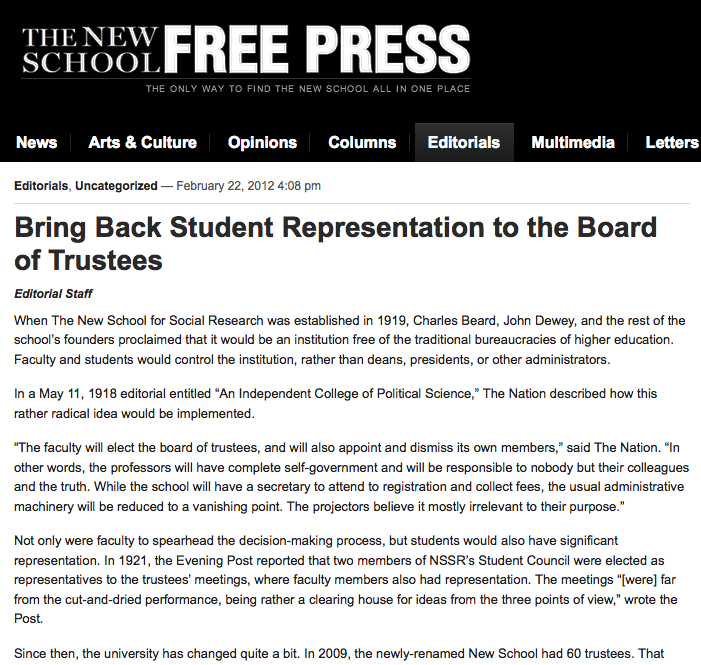Open the News menu item
Screen dimensions: 701x665
[36, 142]
